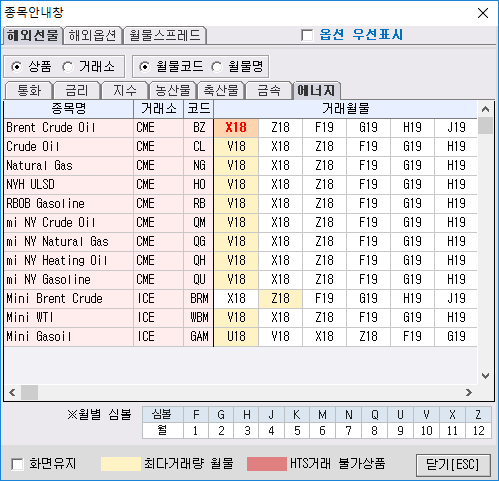Image resolution: width=499 pixels, height=481 pixels.
Task: Choose the 월물코드 radio option
Action: (x=144, y=67)
